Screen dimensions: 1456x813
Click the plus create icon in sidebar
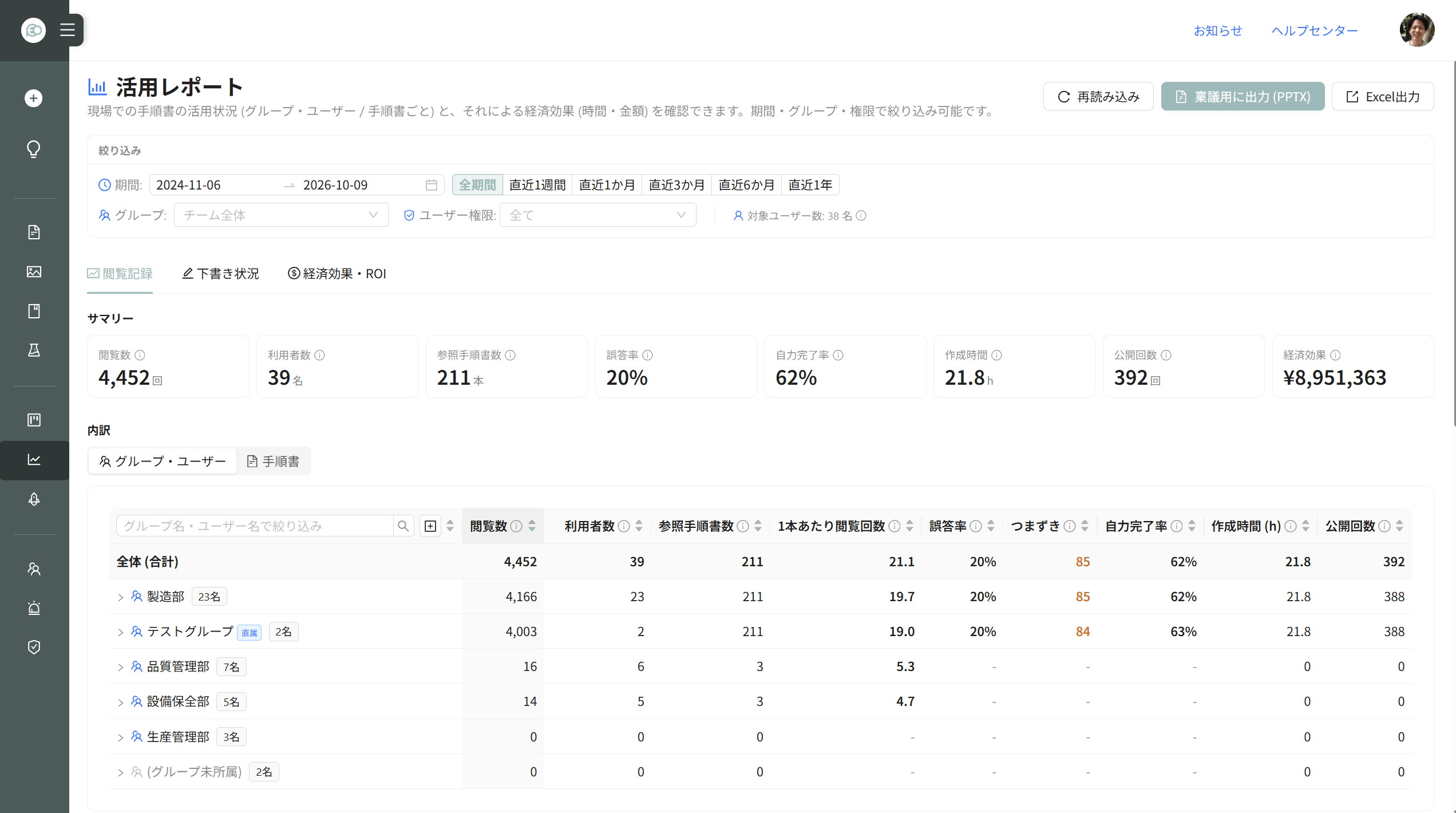pos(34,98)
